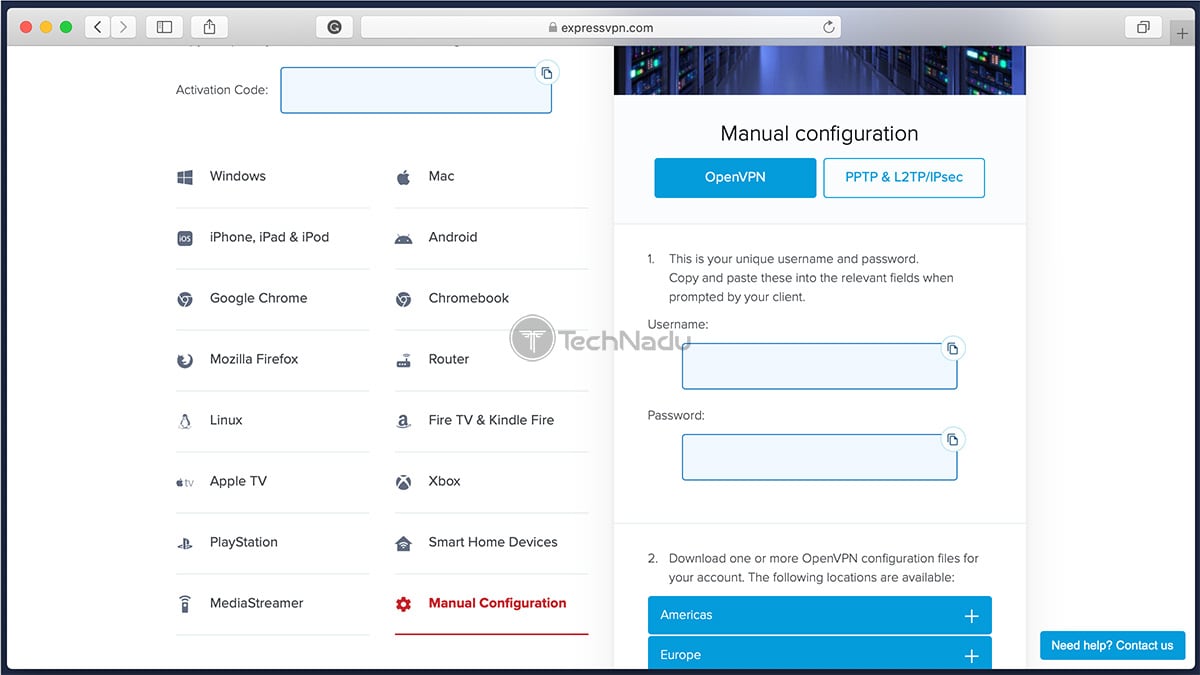The image size is (1200, 675).
Task: Click the Need help? Contact us button
Action: tap(1112, 645)
